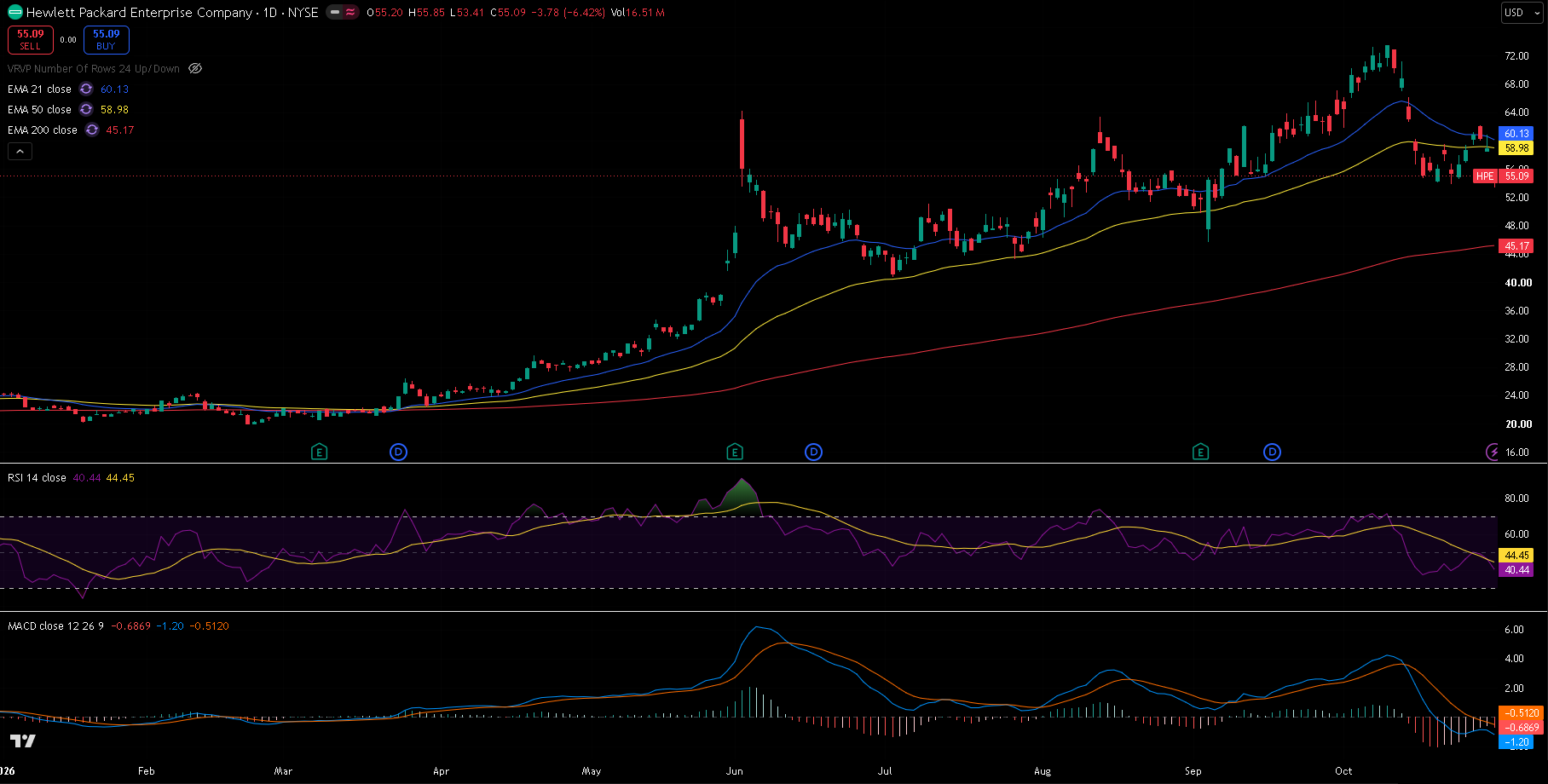Collapse the indicator legend
The height and width of the screenshot is (784, 1548).
tap(20, 152)
